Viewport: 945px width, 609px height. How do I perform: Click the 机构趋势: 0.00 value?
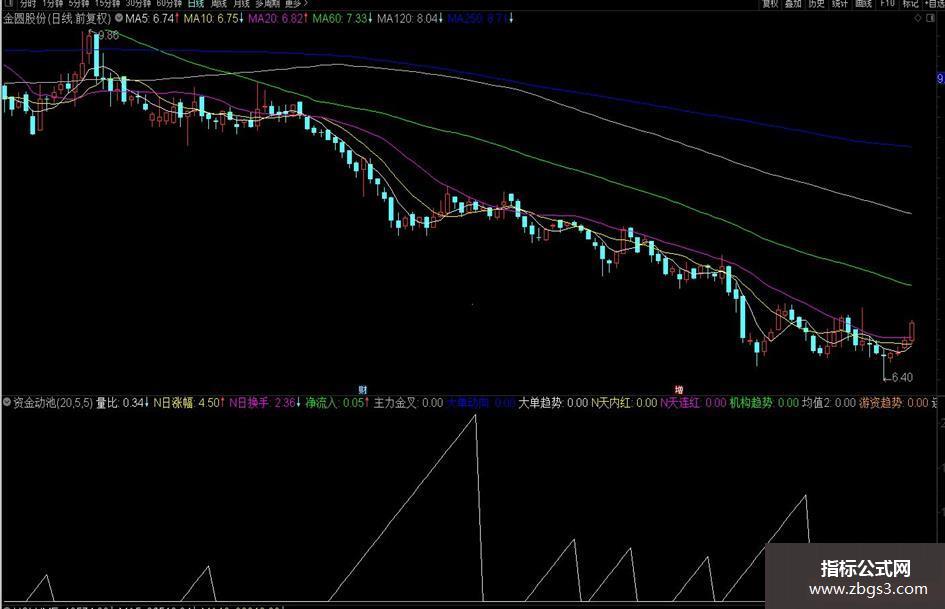[x=764, y=402]
